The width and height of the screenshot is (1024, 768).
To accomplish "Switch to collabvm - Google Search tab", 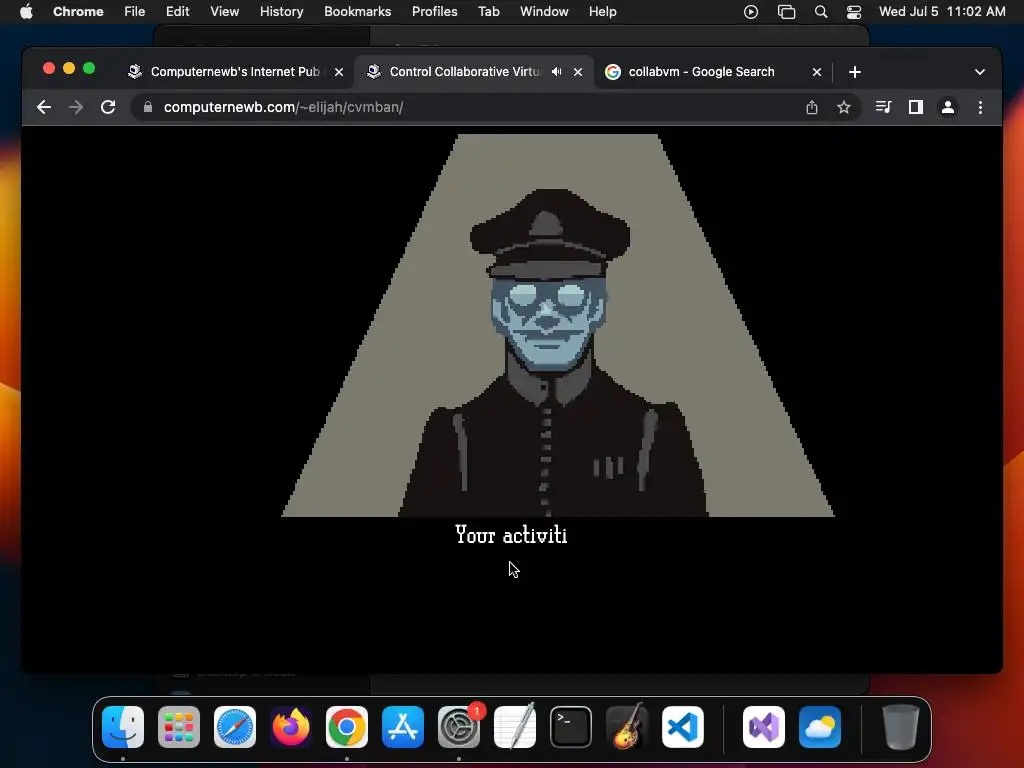I will (x=712, y=72).
